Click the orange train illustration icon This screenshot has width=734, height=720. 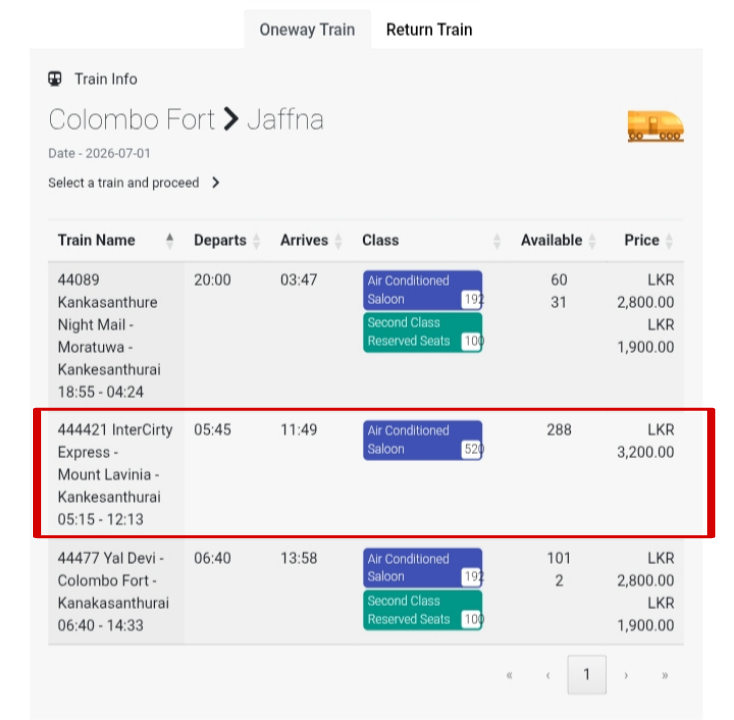[x=655, y=126]
